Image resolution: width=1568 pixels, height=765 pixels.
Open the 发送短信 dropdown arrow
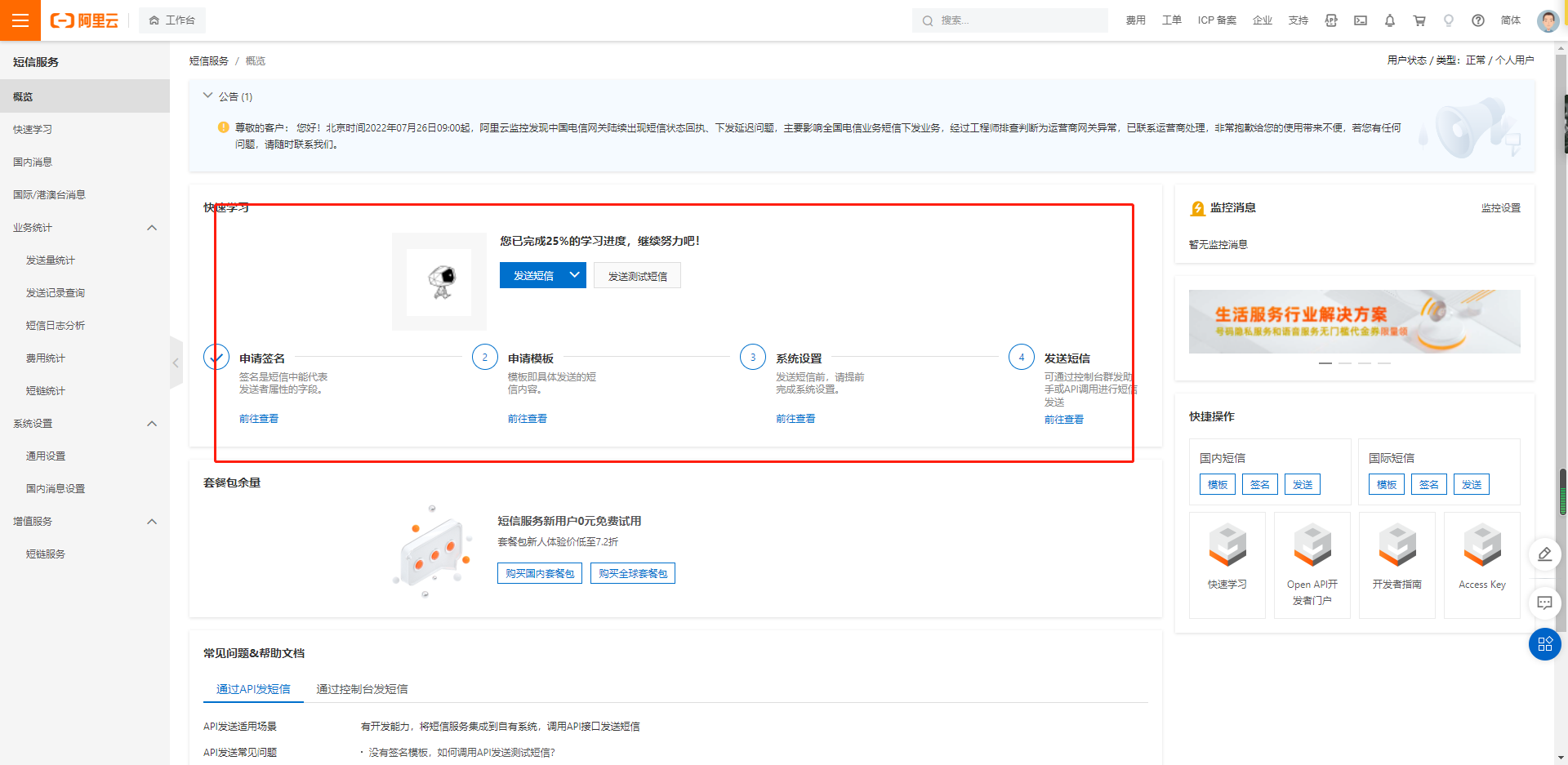pyautogui.click(x=575, y=275)
